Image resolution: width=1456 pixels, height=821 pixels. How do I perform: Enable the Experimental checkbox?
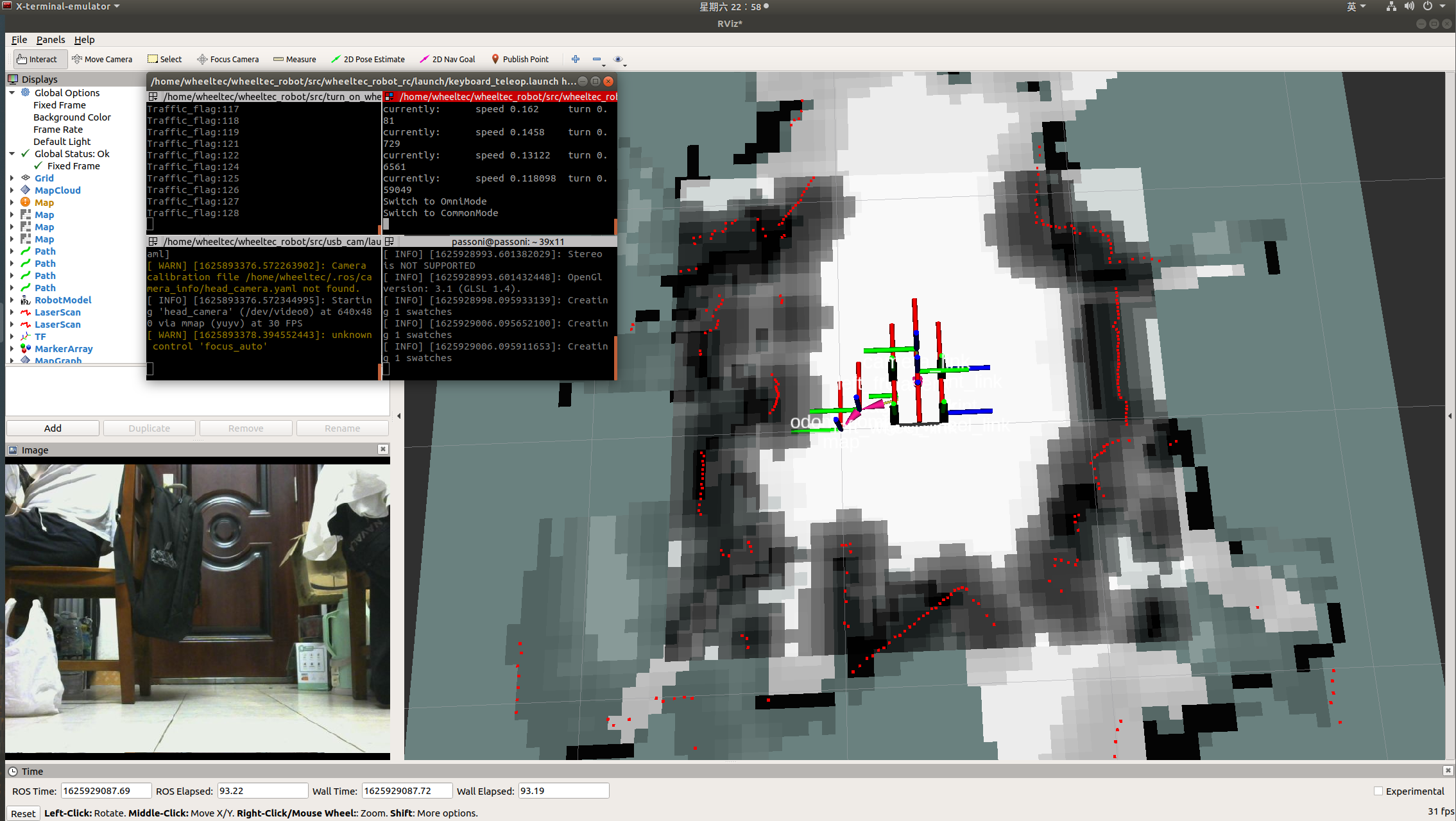1378,791
